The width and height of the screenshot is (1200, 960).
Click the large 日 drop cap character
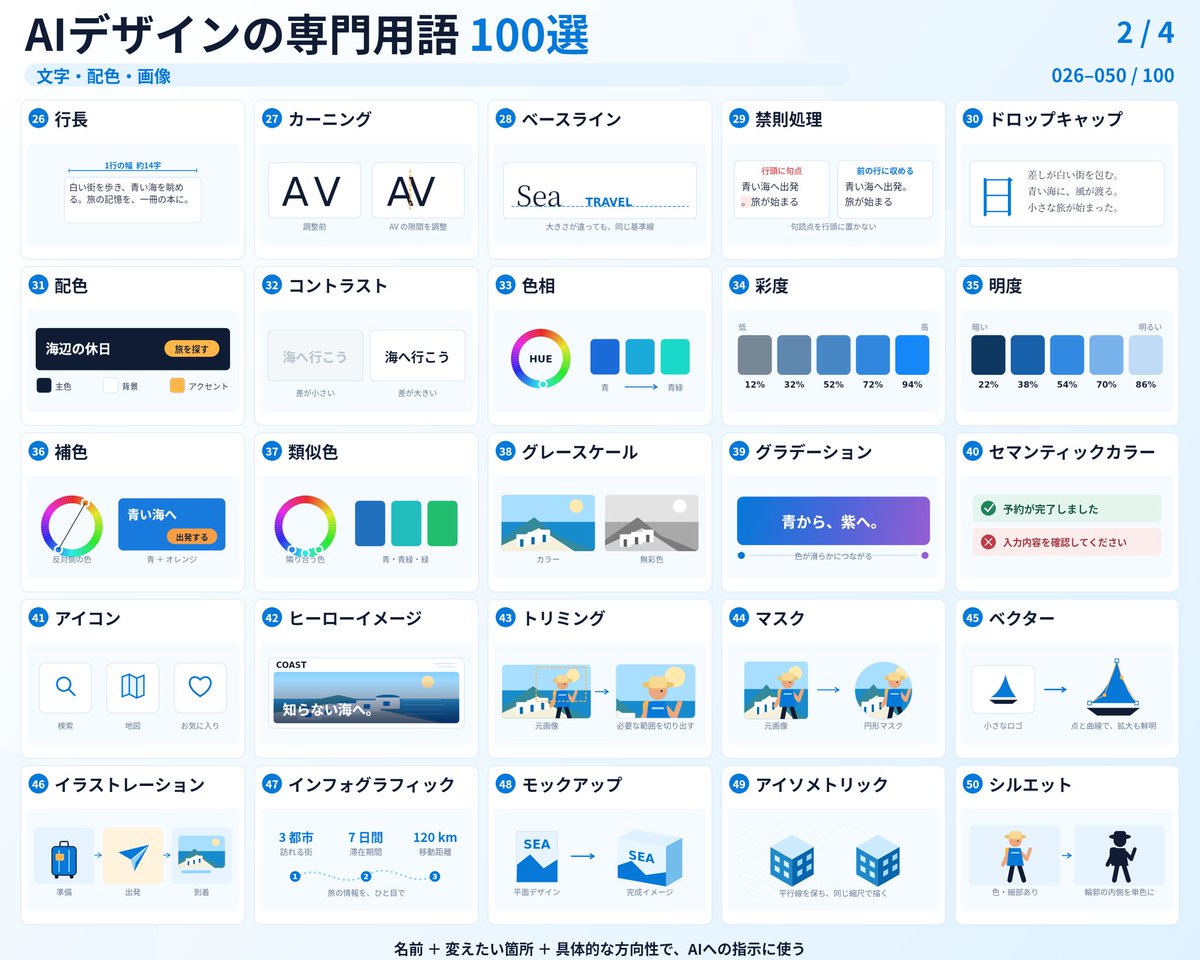(x=997, y=195)
